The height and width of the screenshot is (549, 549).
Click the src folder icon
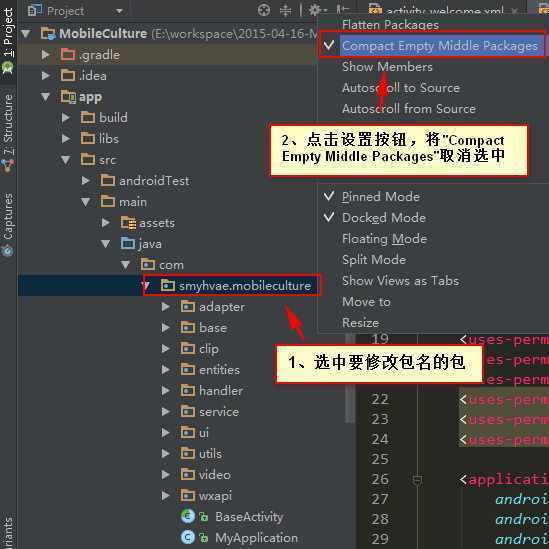(88, 159)
